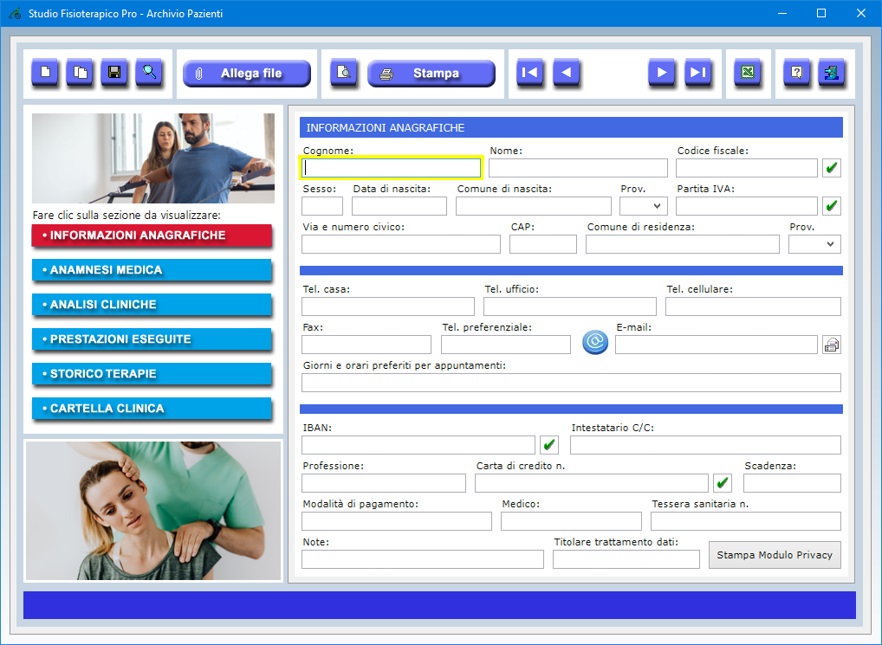Click the Tel. preferenziale field
The height and width of the screenshot is (645, 882).
coord(506,345)
